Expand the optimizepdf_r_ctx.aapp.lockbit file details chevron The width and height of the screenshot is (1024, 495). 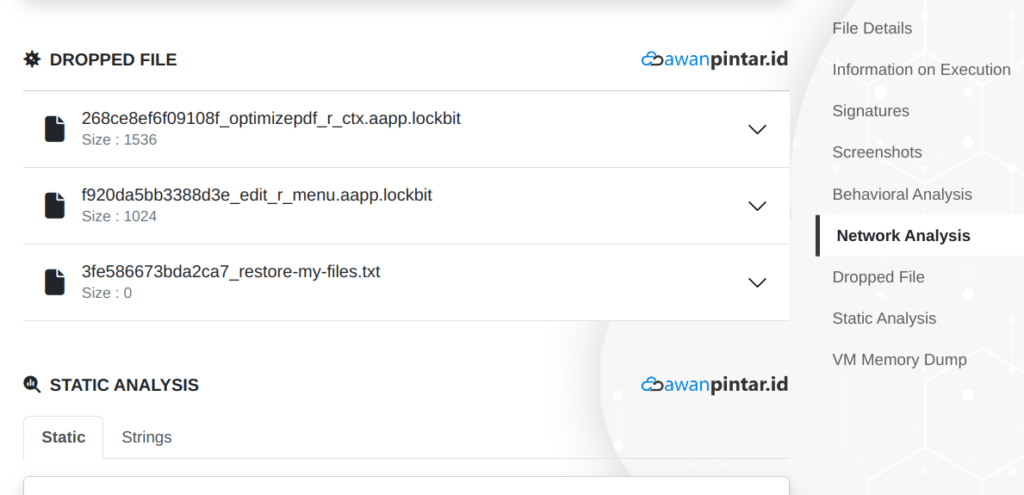coord(757,129)
